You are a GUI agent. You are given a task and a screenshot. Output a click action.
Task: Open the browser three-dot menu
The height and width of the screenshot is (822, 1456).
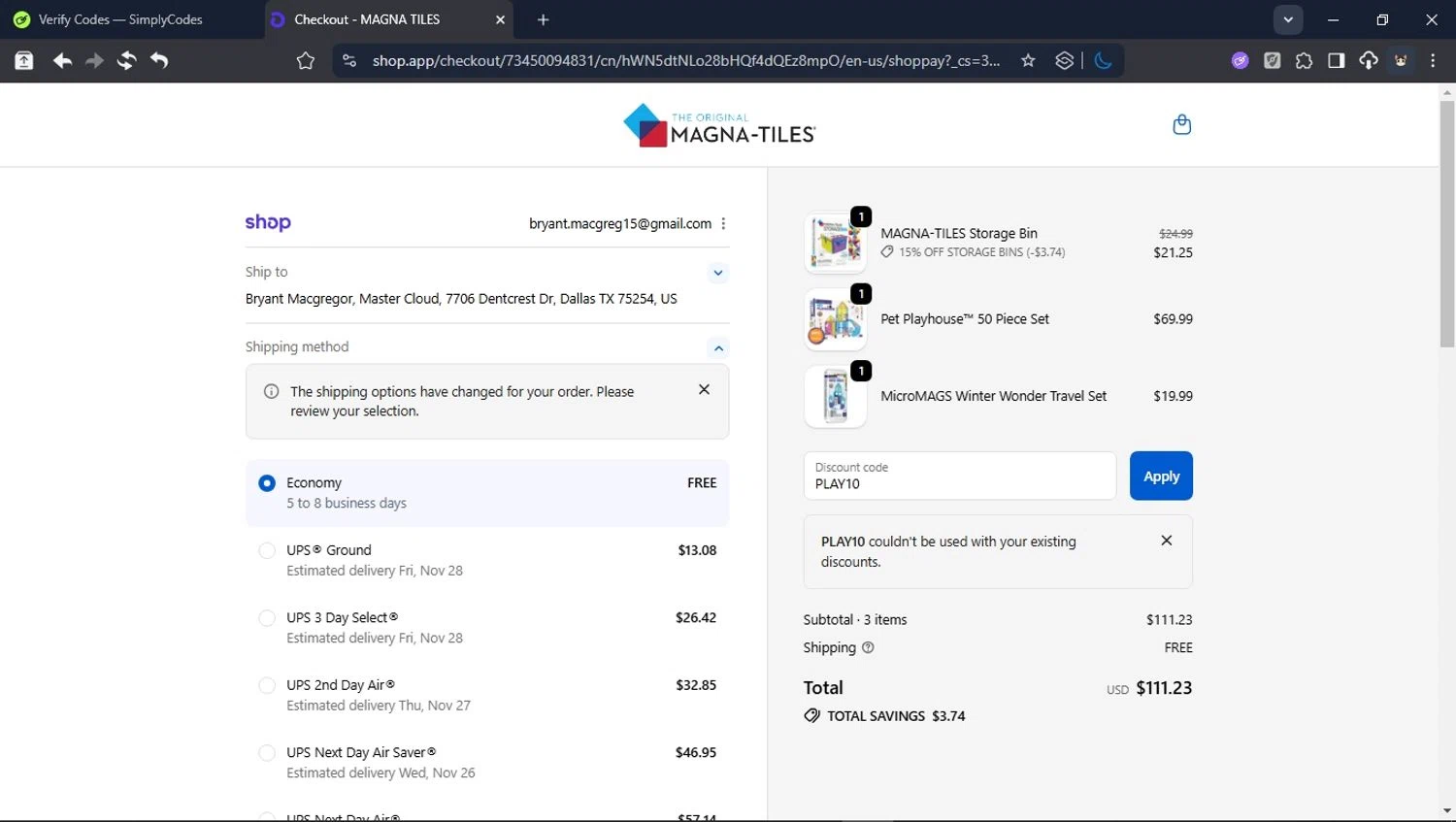(1433, 60)
